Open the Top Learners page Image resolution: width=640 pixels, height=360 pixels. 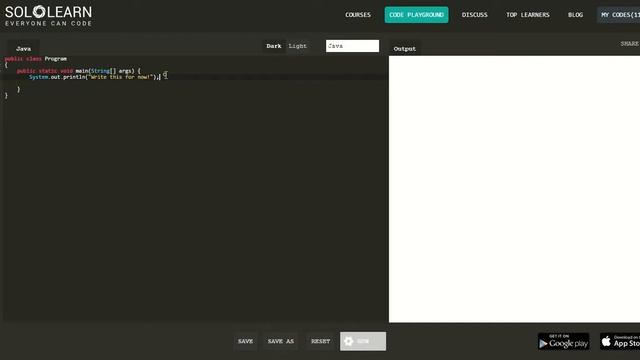point(528,15)
